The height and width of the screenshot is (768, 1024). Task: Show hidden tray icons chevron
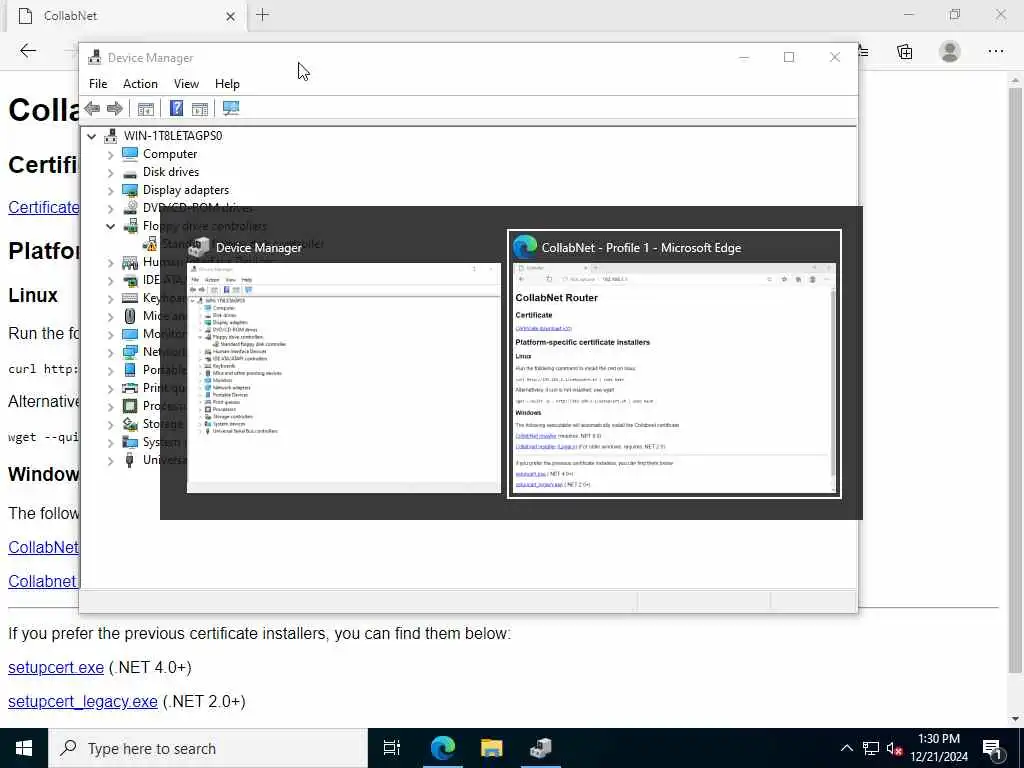point(846,748)
